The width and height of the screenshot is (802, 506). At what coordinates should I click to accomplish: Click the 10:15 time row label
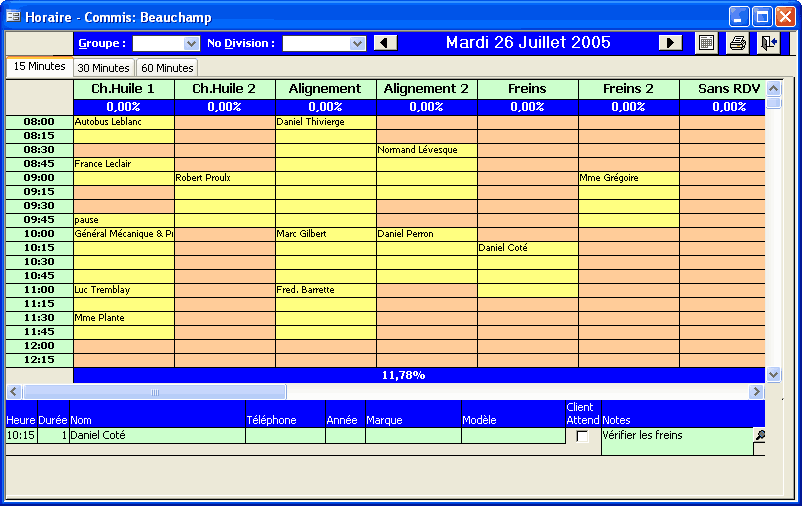click(x=39, y=248)
